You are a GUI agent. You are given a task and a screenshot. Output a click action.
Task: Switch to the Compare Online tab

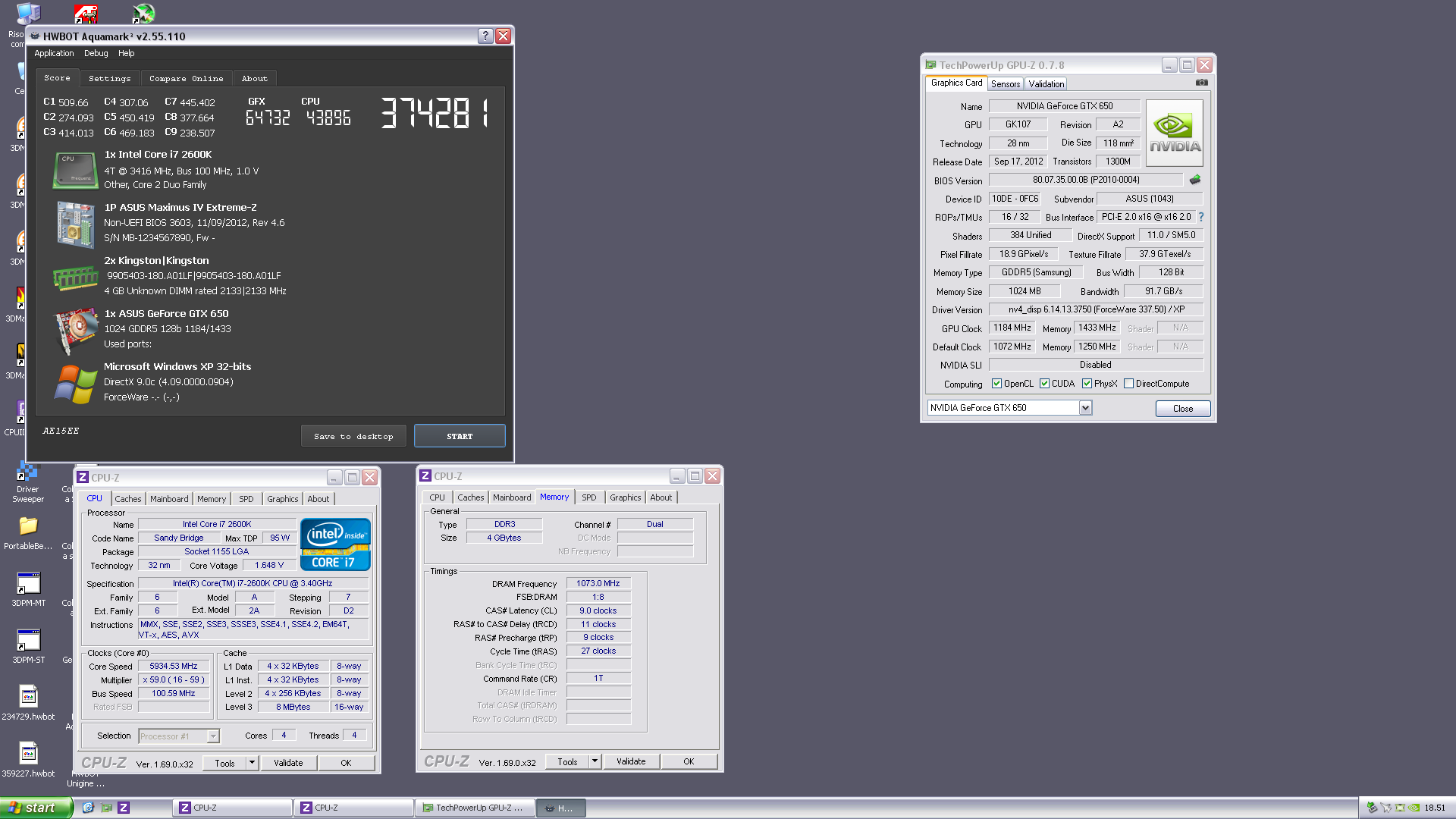(x=187, y=78)
